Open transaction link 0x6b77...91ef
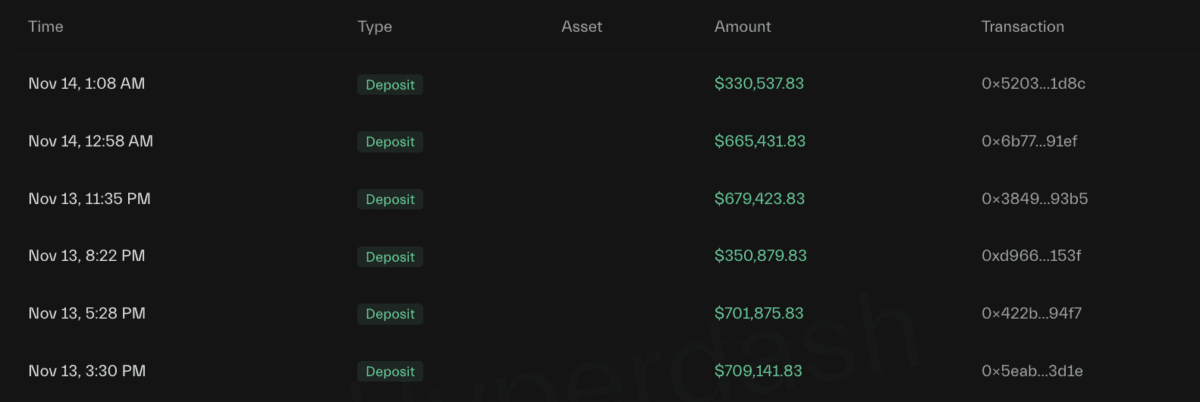 coord(1029,141)
